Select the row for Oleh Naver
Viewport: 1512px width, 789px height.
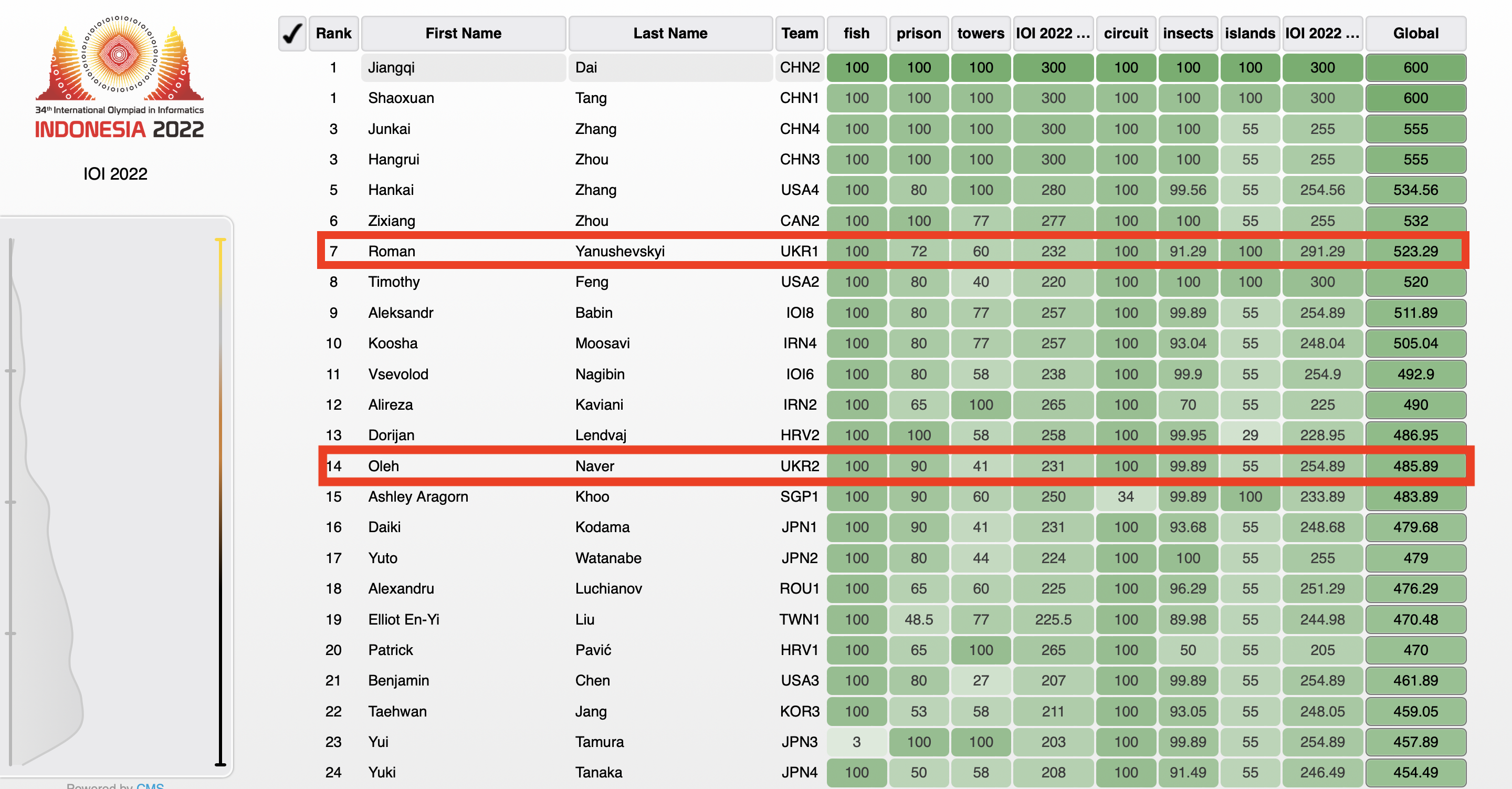[x=463, y=466]
